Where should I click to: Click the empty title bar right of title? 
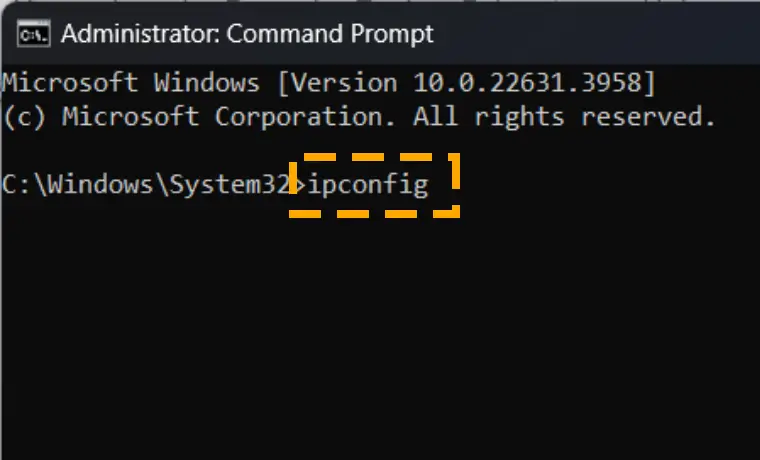[x=596, y=33]
